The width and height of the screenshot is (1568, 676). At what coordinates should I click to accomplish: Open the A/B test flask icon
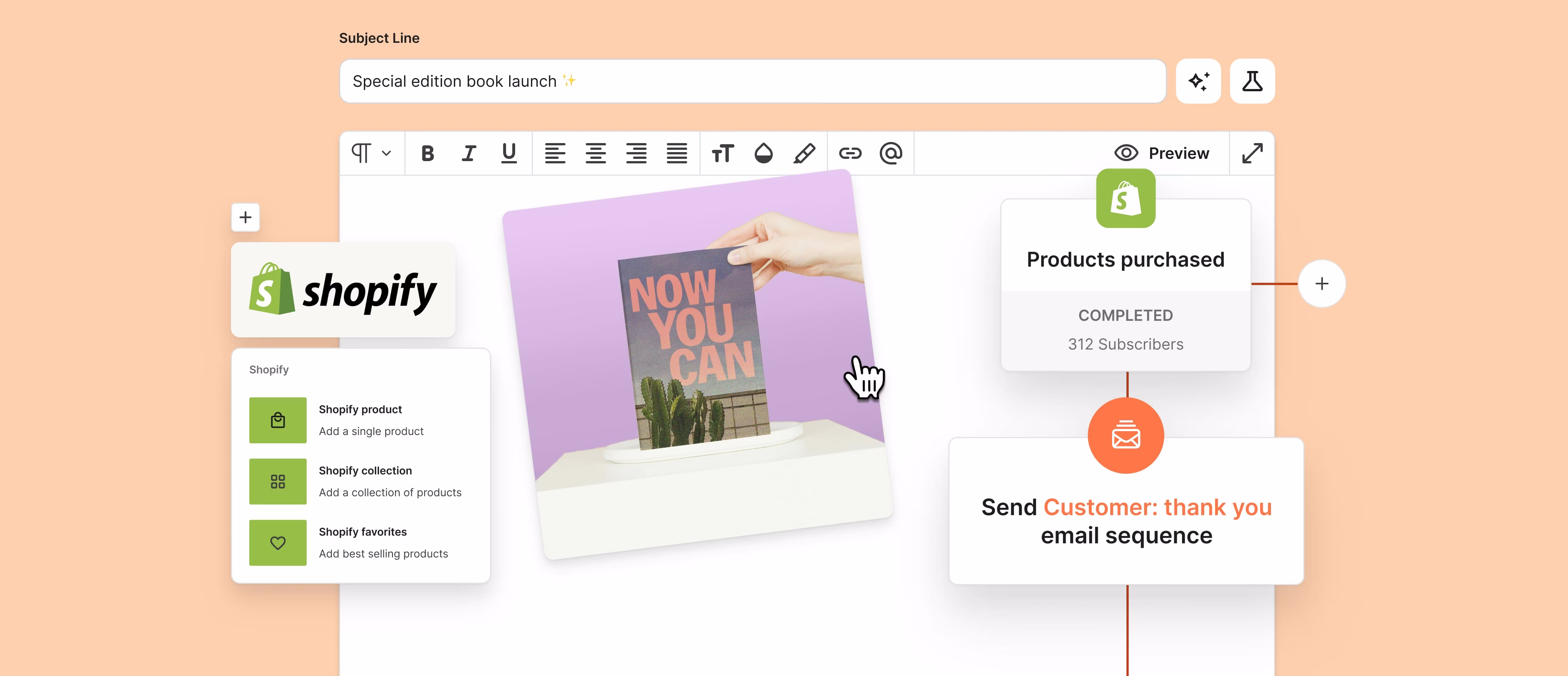(x=1252, y=80)
